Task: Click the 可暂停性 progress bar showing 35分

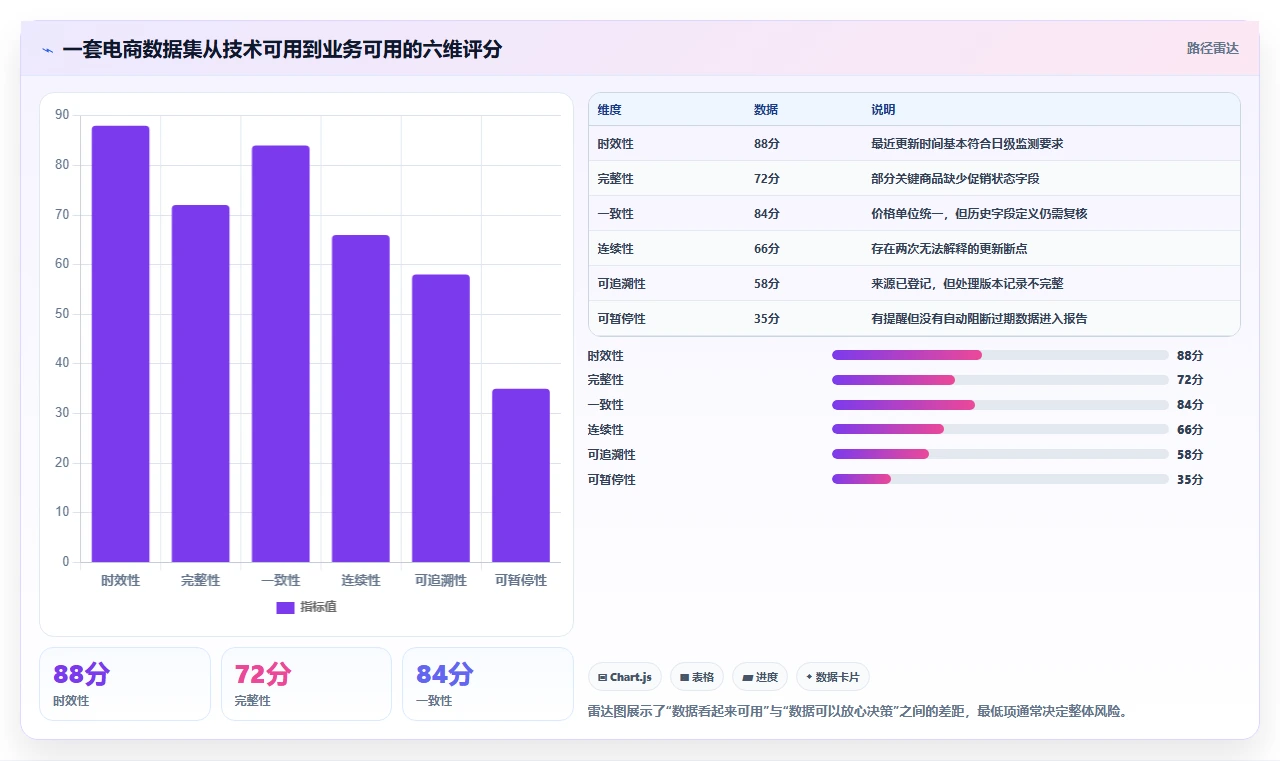Action: coord(1000,479)
